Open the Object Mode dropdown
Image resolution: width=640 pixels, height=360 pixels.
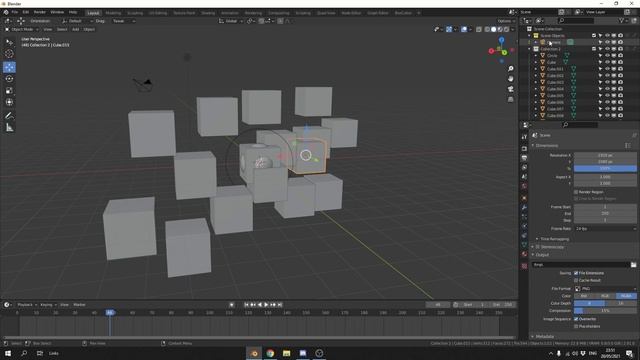[21, 29]
